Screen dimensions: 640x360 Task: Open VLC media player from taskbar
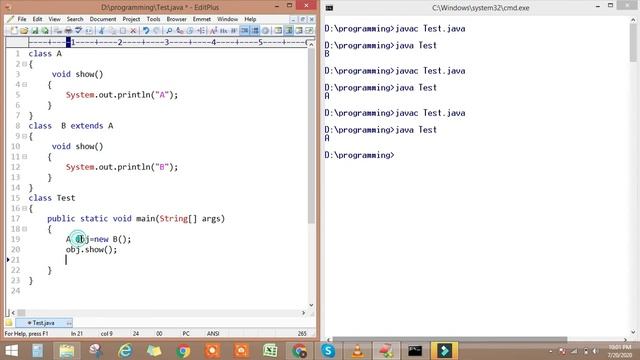[x=357, y=351]
